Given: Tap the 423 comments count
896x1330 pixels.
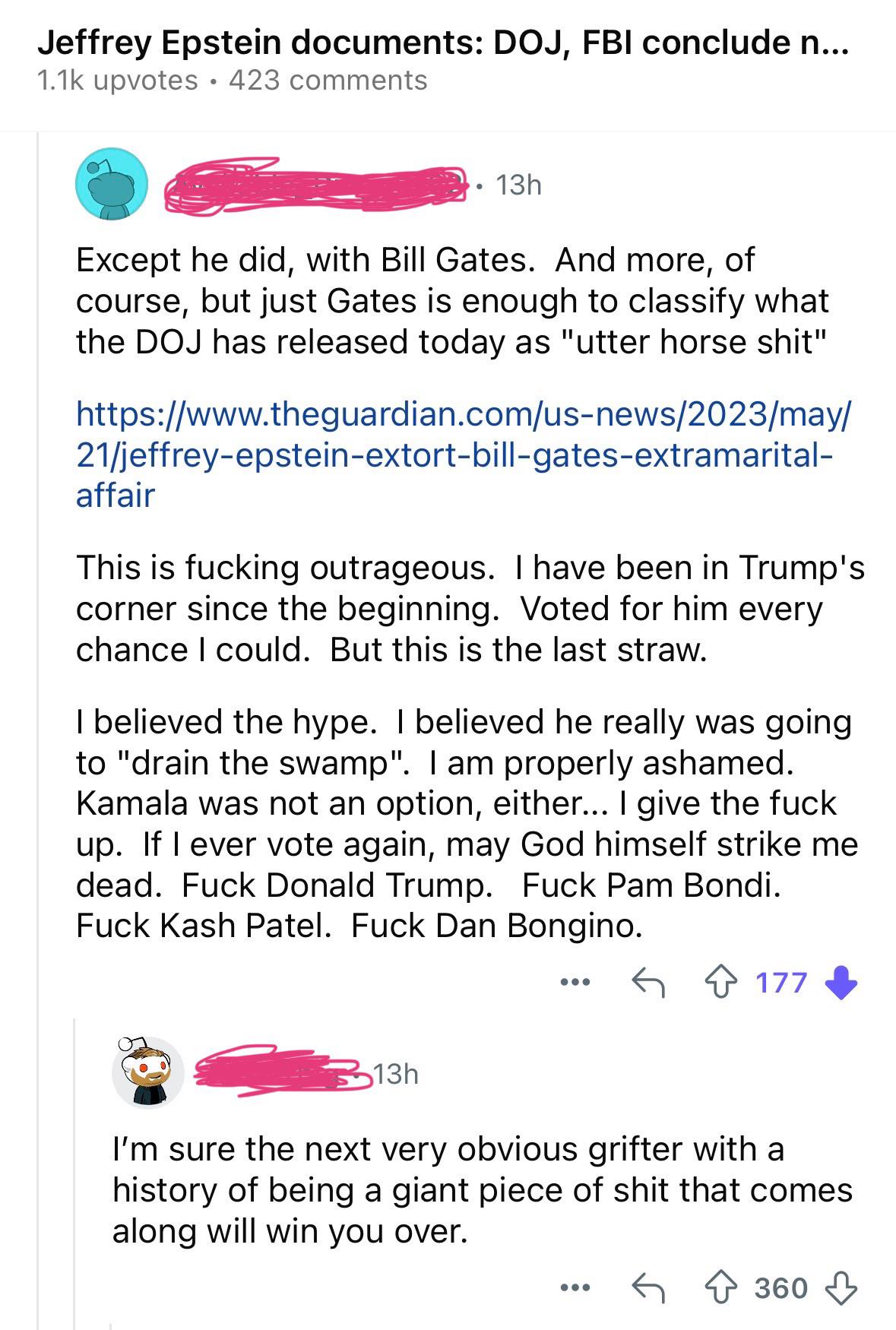Looking at the screenshot, I should 328,81.
